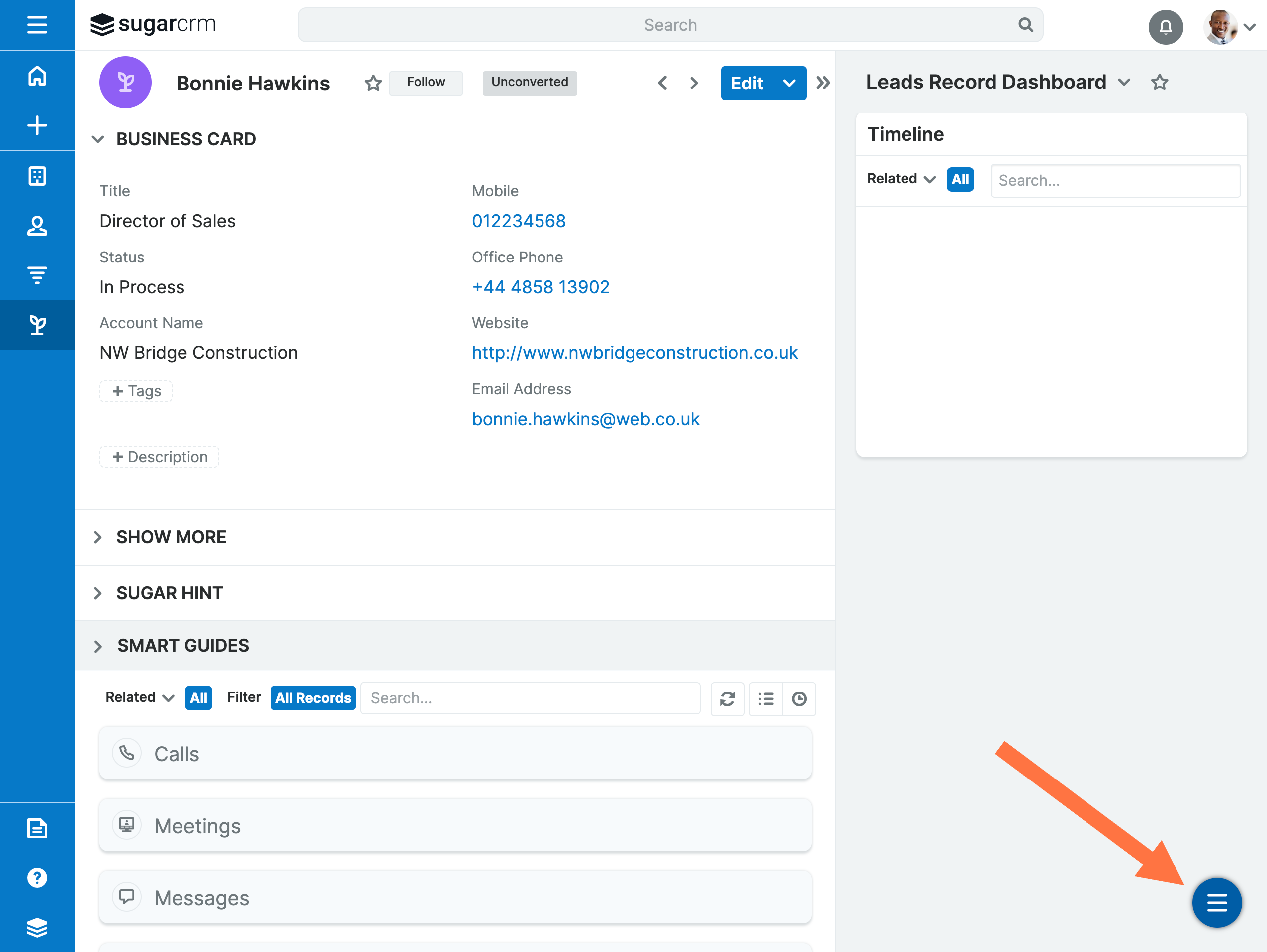The height and width of the screenshot is (952, 1267).
Task: Open the hamburger navigation menu at top left
Action: pyautogui.click(x=37, y=25)
